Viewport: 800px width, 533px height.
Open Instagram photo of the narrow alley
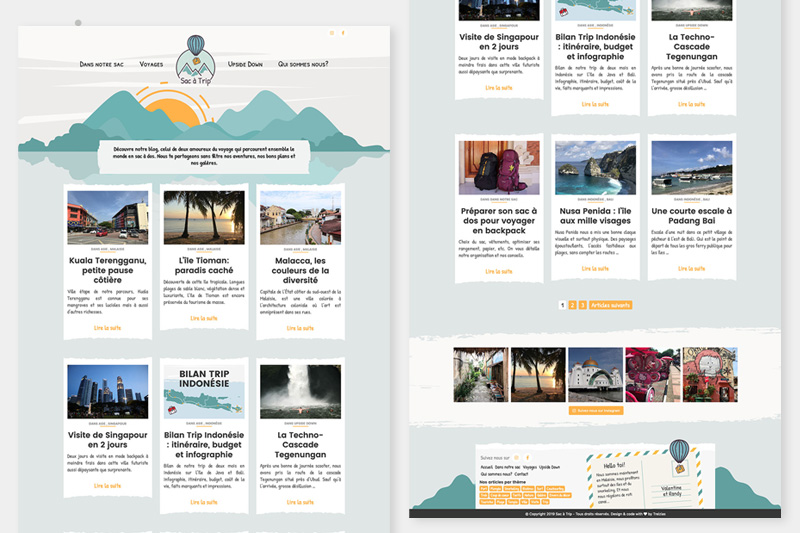(x=481, y=375)
